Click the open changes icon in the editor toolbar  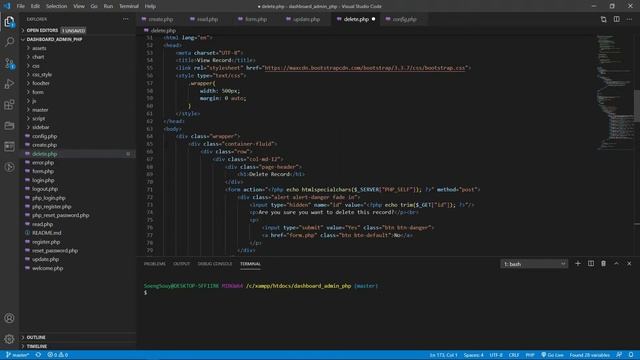[x=603, y=19]
